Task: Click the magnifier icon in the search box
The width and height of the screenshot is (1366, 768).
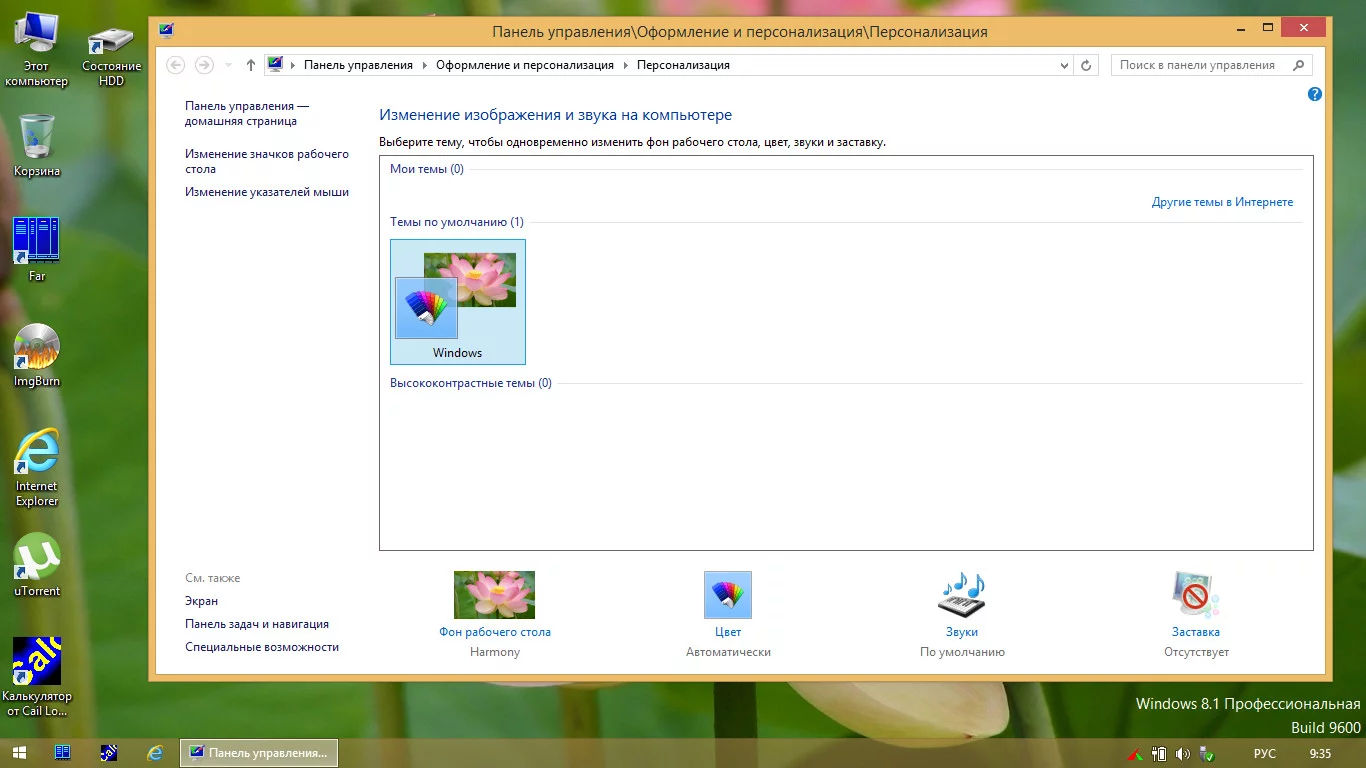Action: 1299,65
